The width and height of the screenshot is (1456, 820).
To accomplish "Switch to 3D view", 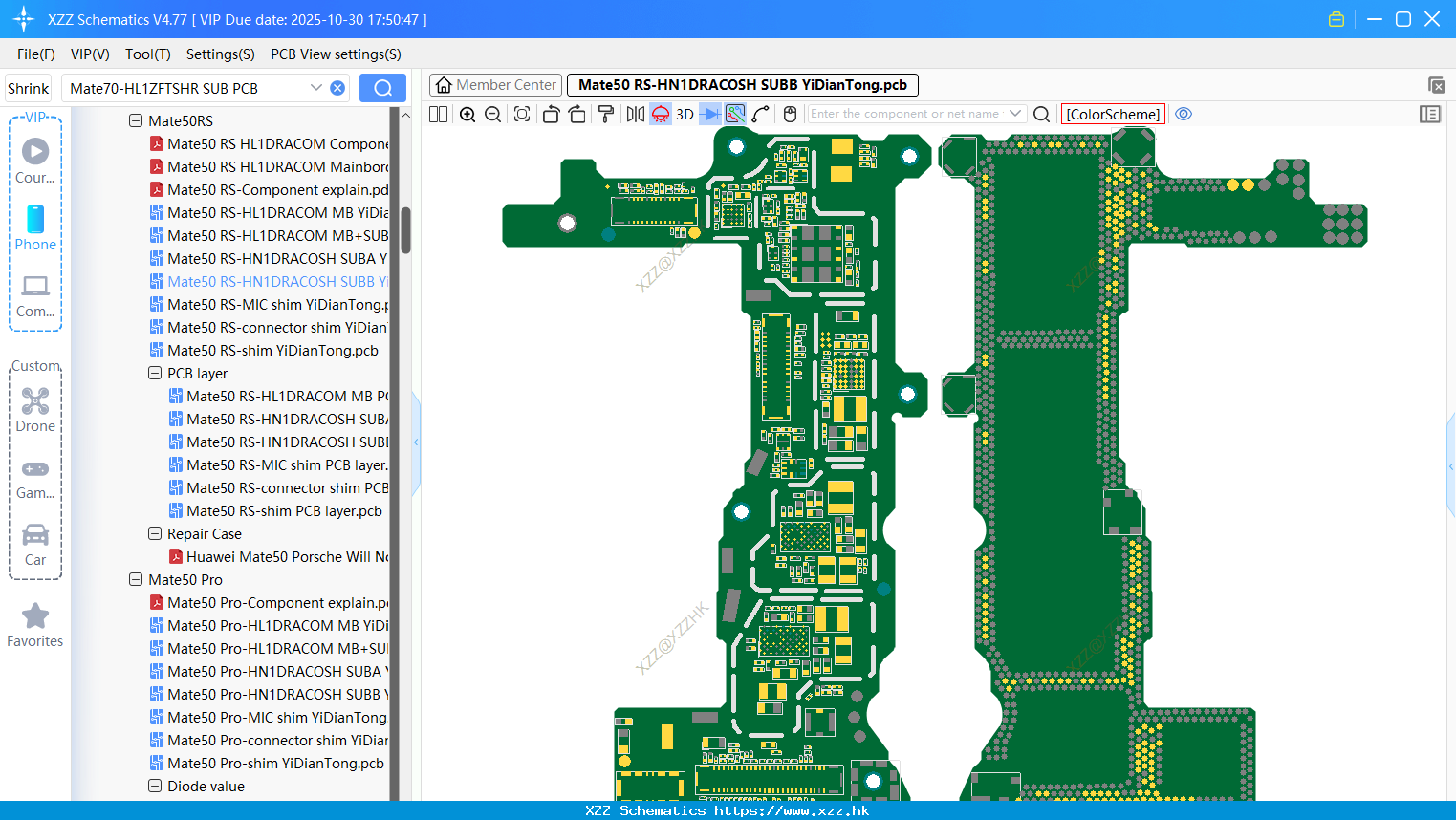I will 685,114.
